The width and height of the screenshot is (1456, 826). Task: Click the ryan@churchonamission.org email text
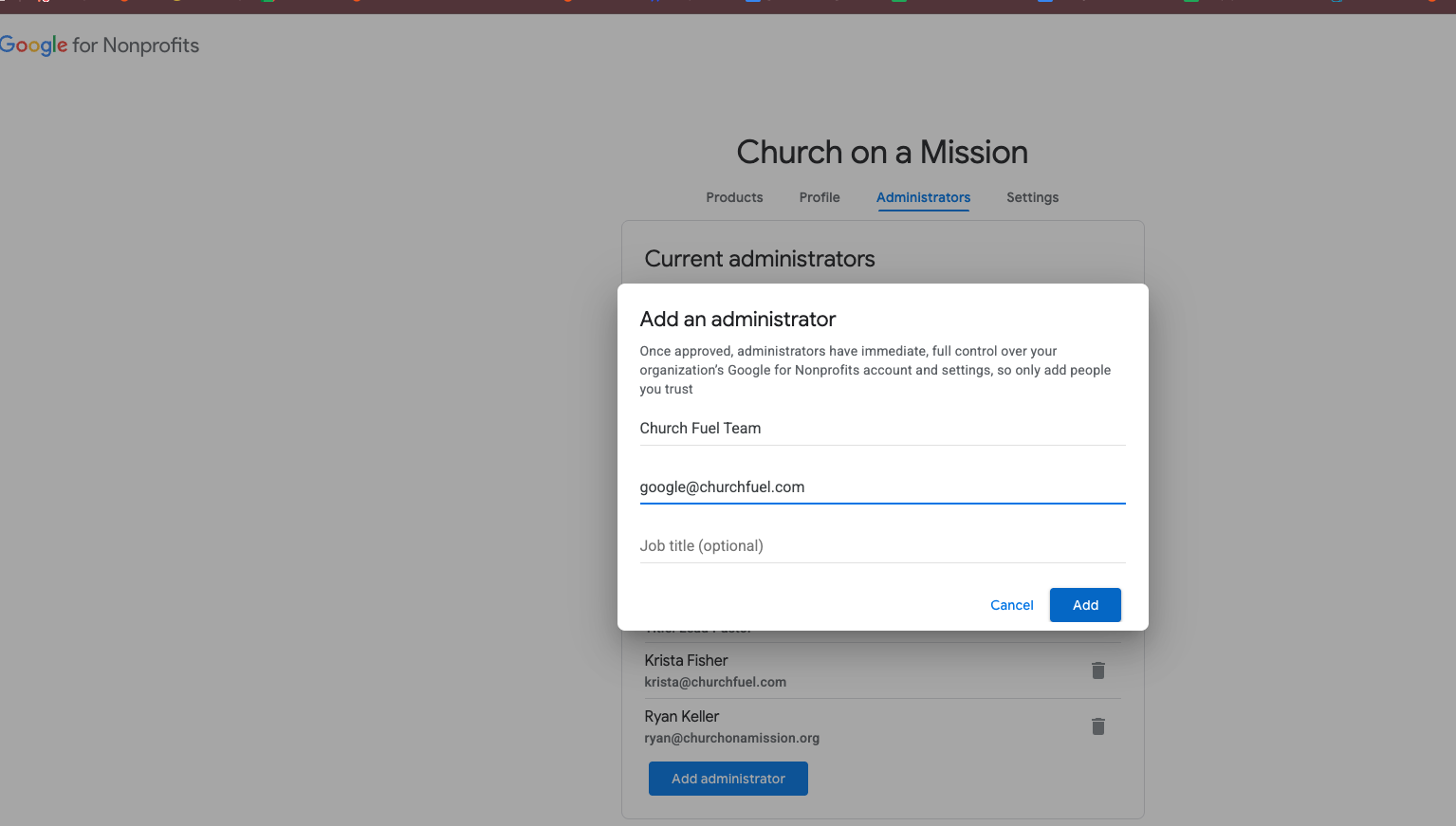[x=731, y=738]
